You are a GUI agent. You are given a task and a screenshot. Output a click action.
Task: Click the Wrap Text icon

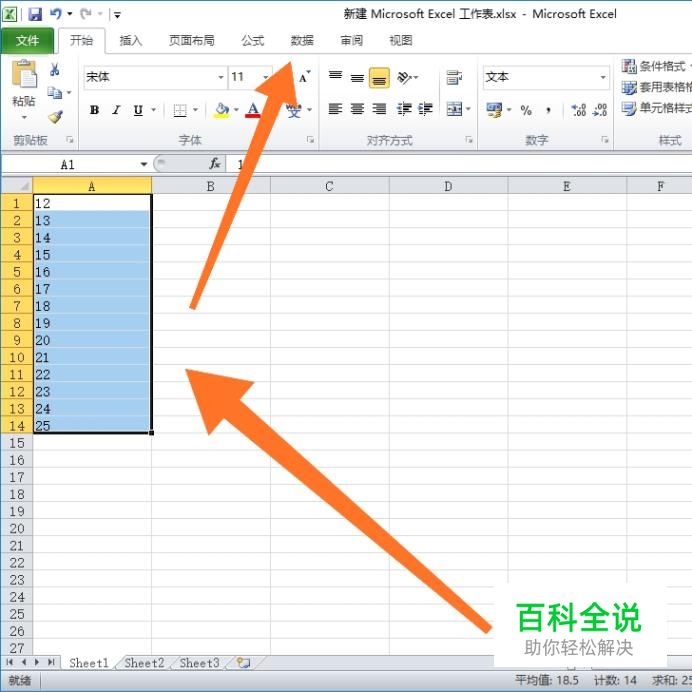tap(454, 77)
